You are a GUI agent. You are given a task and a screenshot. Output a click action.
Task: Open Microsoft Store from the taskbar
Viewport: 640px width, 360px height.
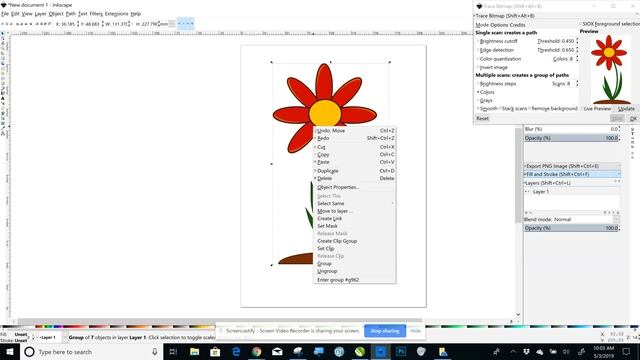[215, 352]
